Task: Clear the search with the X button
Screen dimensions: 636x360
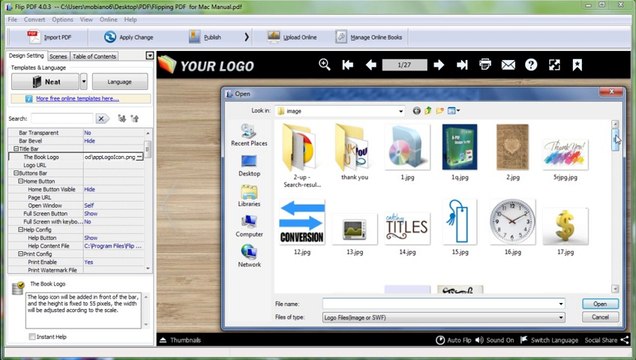Action: (x=101, y=118)
